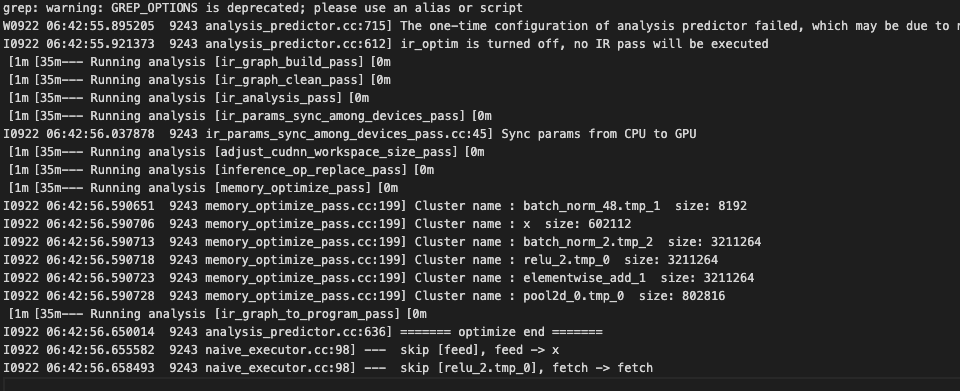960x391 pixels.
Task: Click the batch_norm_48.tmp_1 cluster name
Action: (x=591, y=206)
